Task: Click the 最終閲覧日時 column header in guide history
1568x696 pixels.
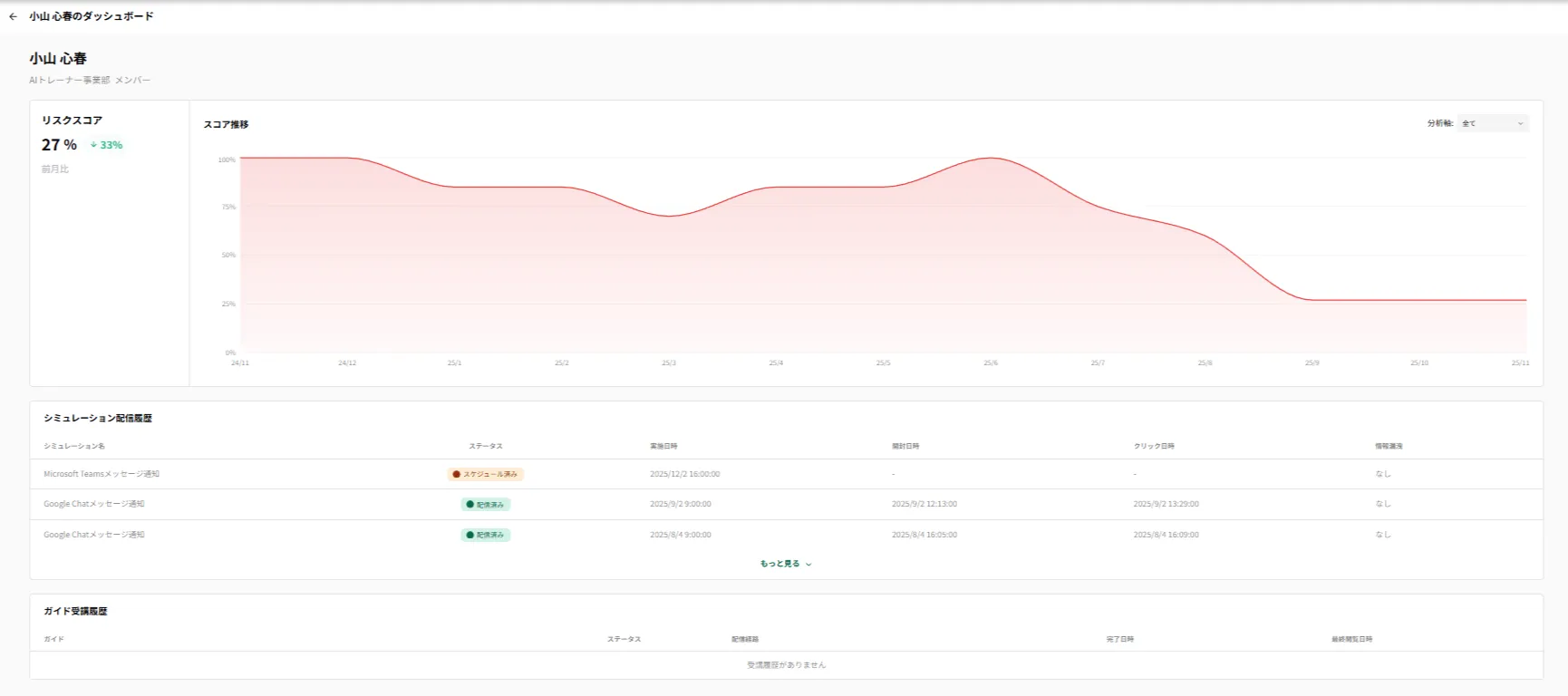Action: [x=1351, y=639]
